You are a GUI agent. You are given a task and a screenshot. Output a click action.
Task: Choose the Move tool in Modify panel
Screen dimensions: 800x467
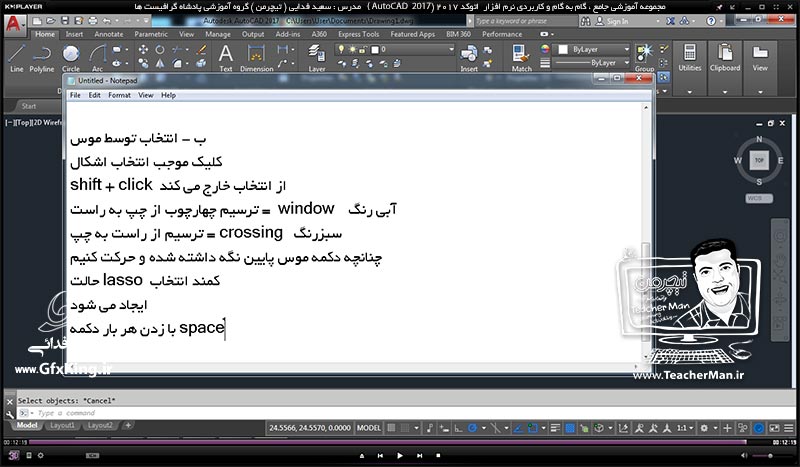(143, 50)
